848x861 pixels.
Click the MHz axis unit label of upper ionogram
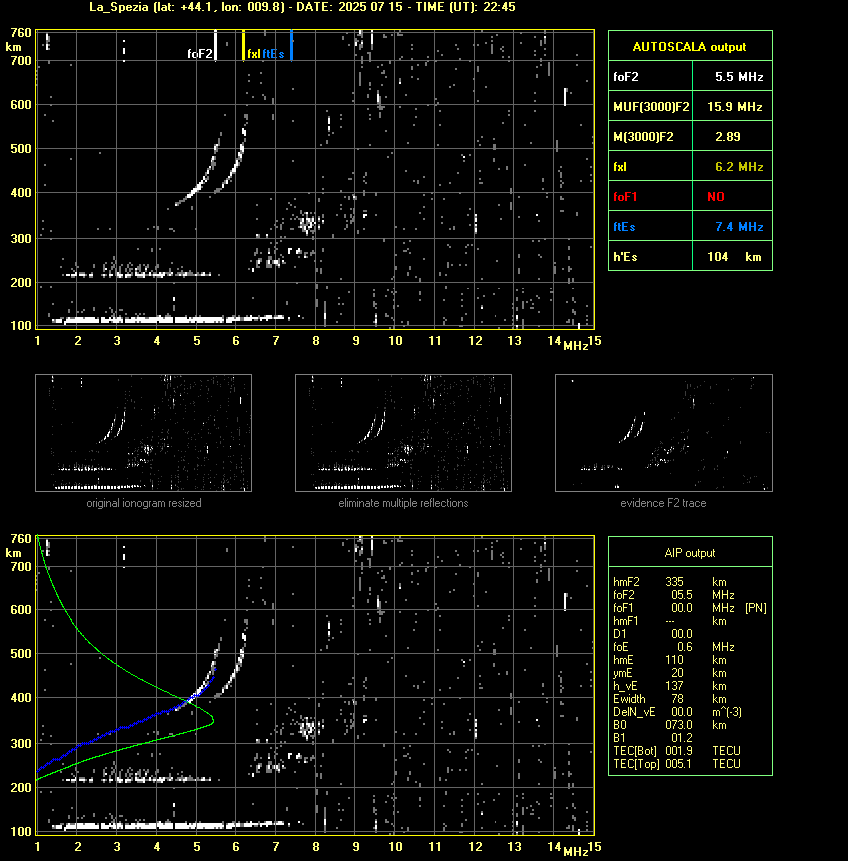tap(575, 345)
